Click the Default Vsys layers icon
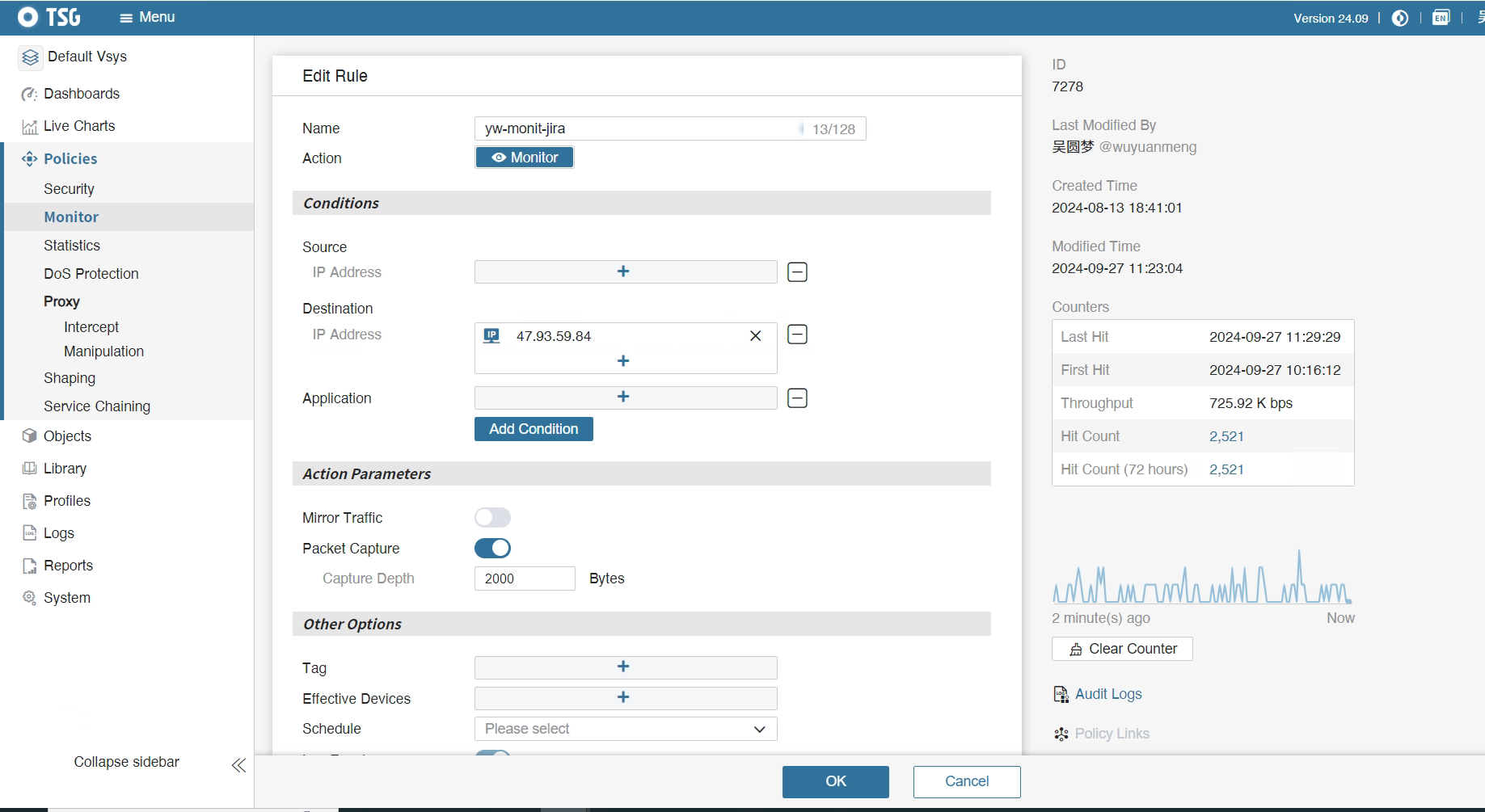Image resolution: width=1485 pixels, height=812 pixels. pos(31,57)
